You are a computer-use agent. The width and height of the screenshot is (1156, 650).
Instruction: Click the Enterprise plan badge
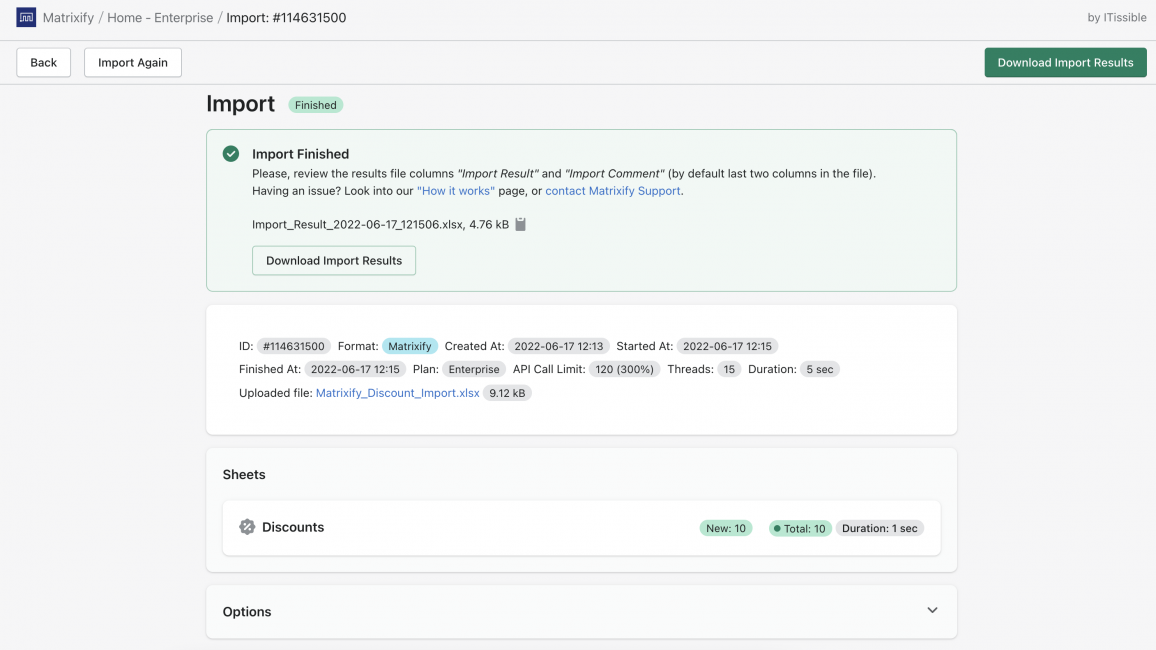click(473, 368)
